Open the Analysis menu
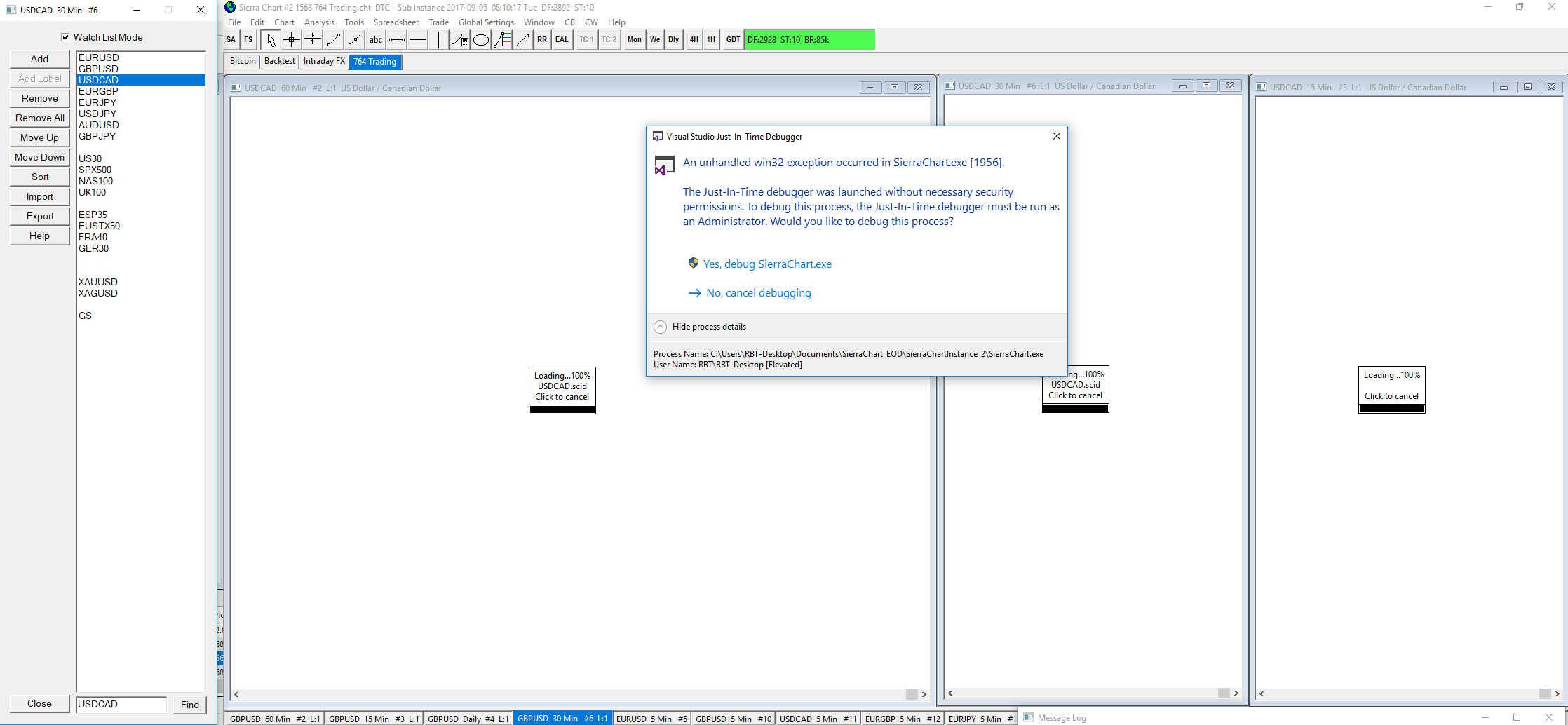The width and height of the screenshot is (1568, 725). (x=319, y=22)
